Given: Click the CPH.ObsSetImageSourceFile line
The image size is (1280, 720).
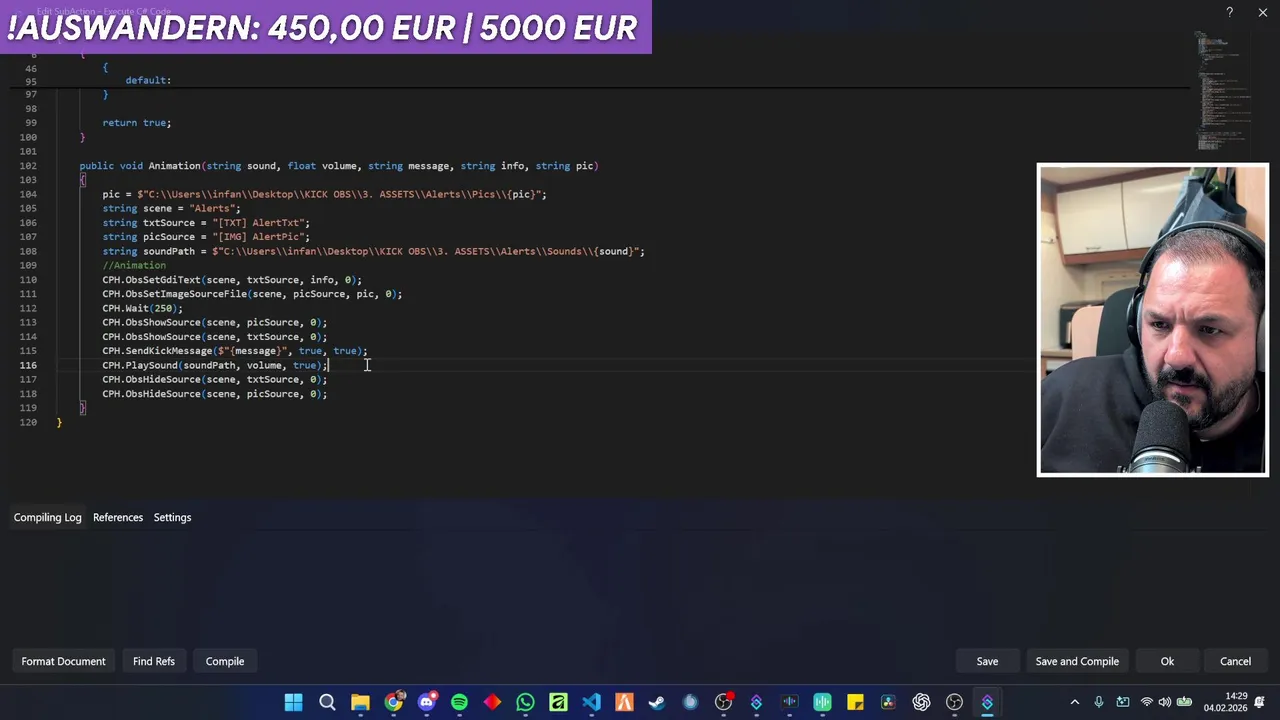Looking at the screenshot, I should pos(252,294).
